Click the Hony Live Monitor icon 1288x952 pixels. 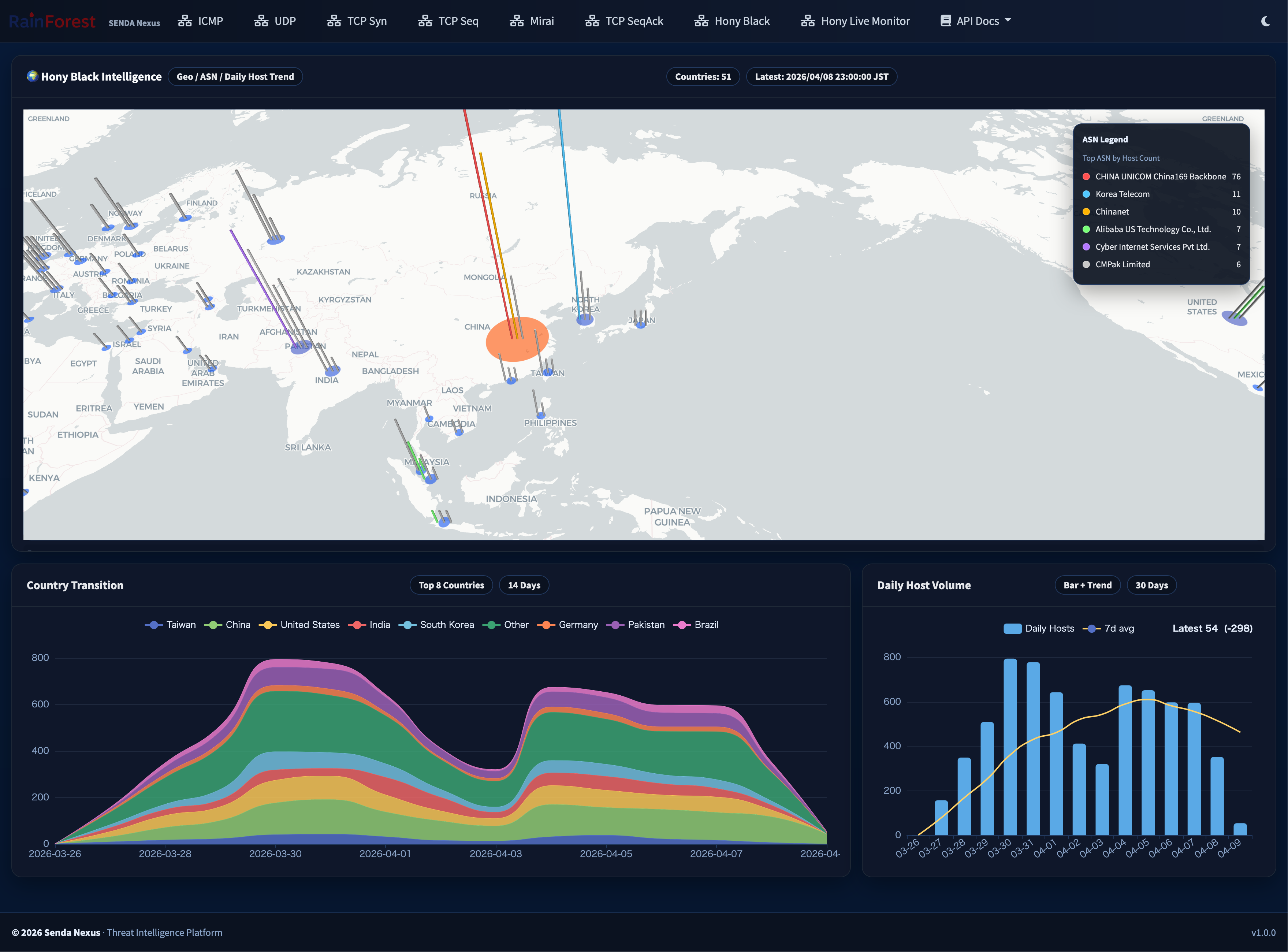(807, 21)
